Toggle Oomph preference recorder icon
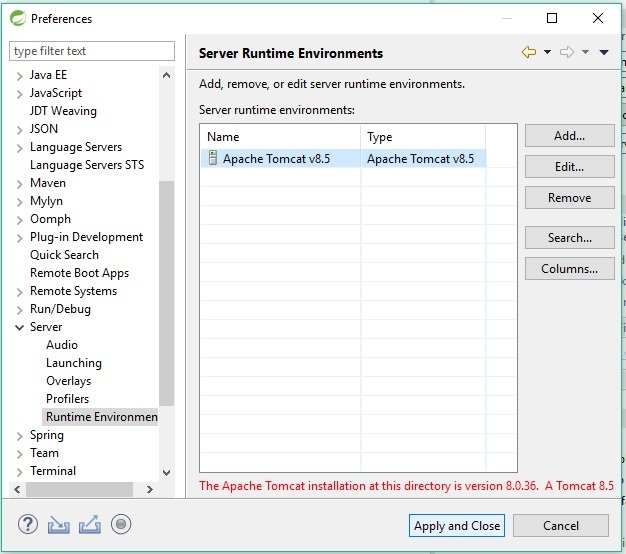626x554 pixels. pyautogui.click(x=121, y=524)
